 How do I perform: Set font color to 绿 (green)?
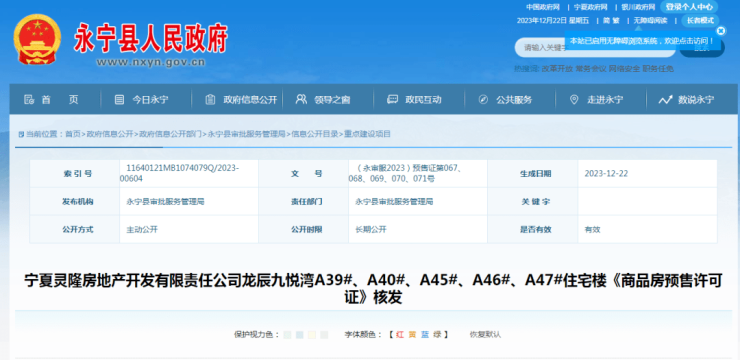click(437, 335)
